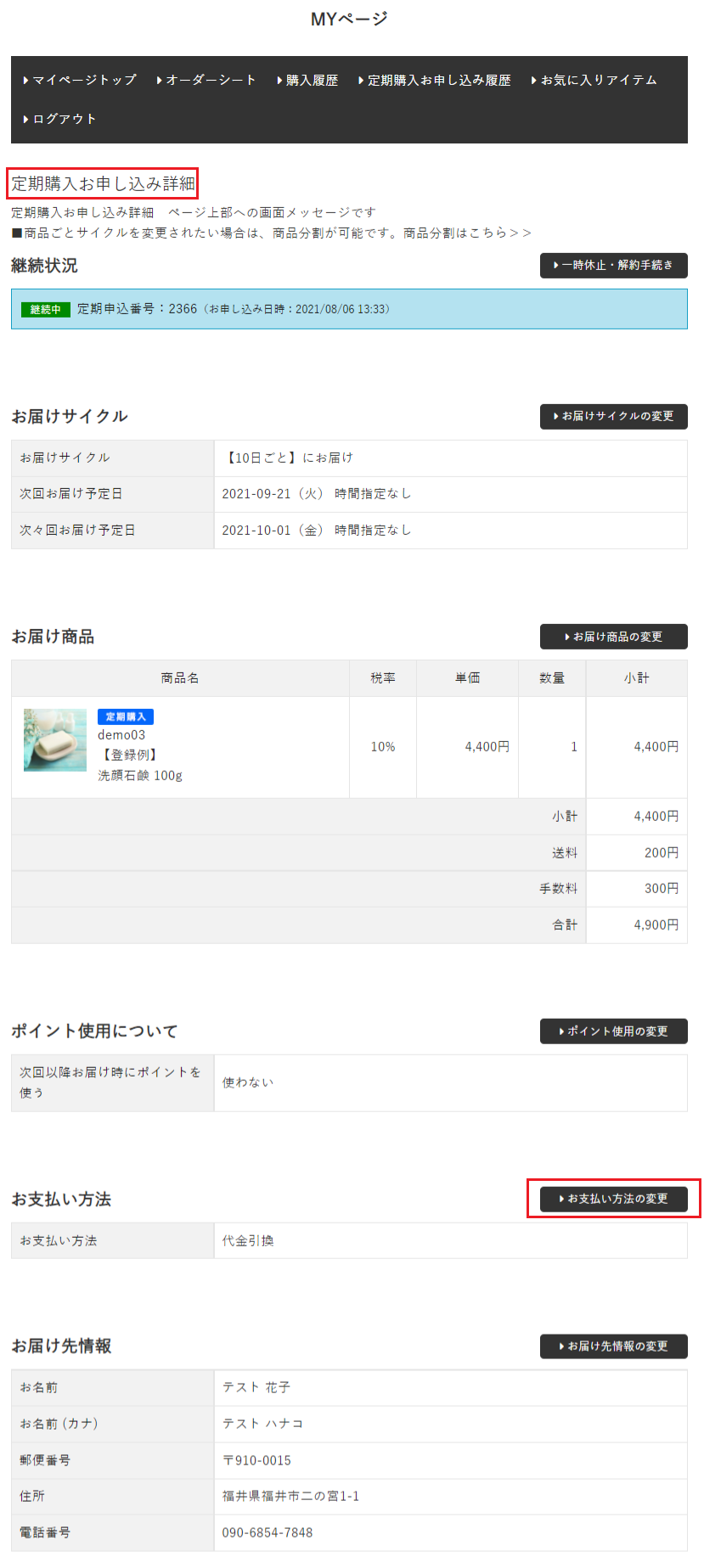The height and width of the screenshot is (1568, 704).
Task: Click the MYページ page title
Action: [x=349, y=19]
